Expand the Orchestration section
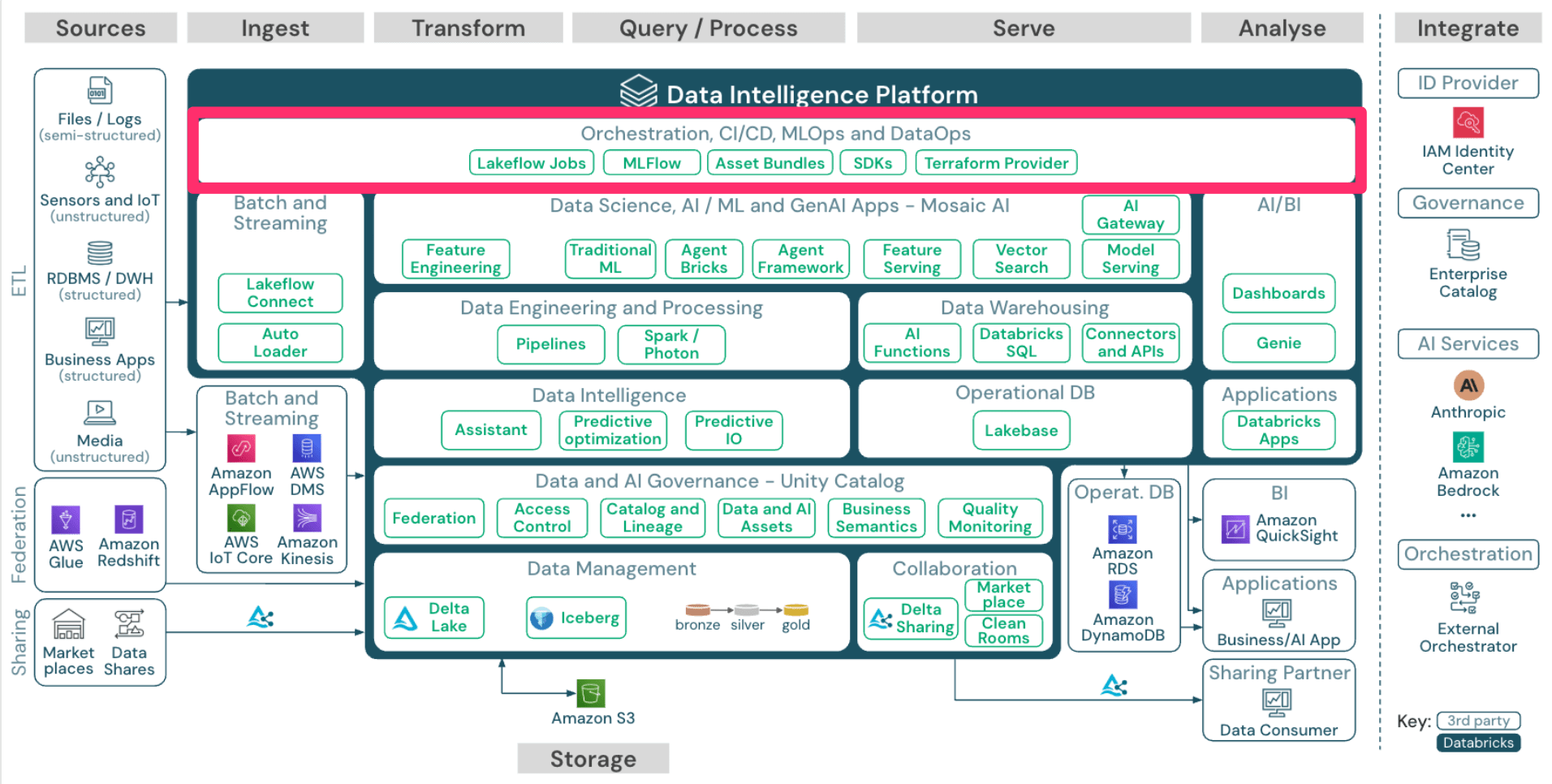The width and height of the screenshot is (1552, 784). click(1467, 554)
